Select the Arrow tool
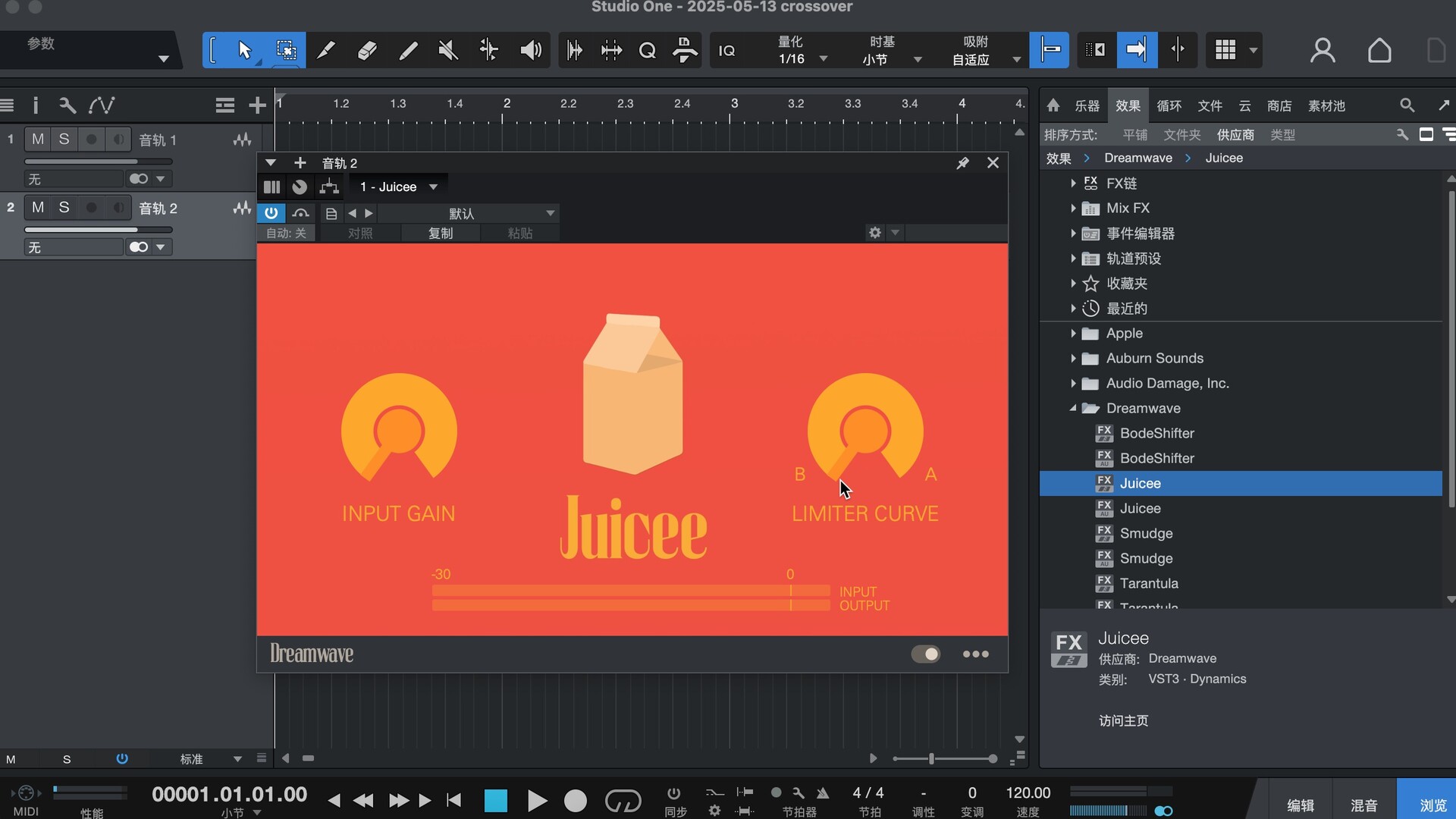Viewport: 1456px width, 819px height. click(244, 50)
